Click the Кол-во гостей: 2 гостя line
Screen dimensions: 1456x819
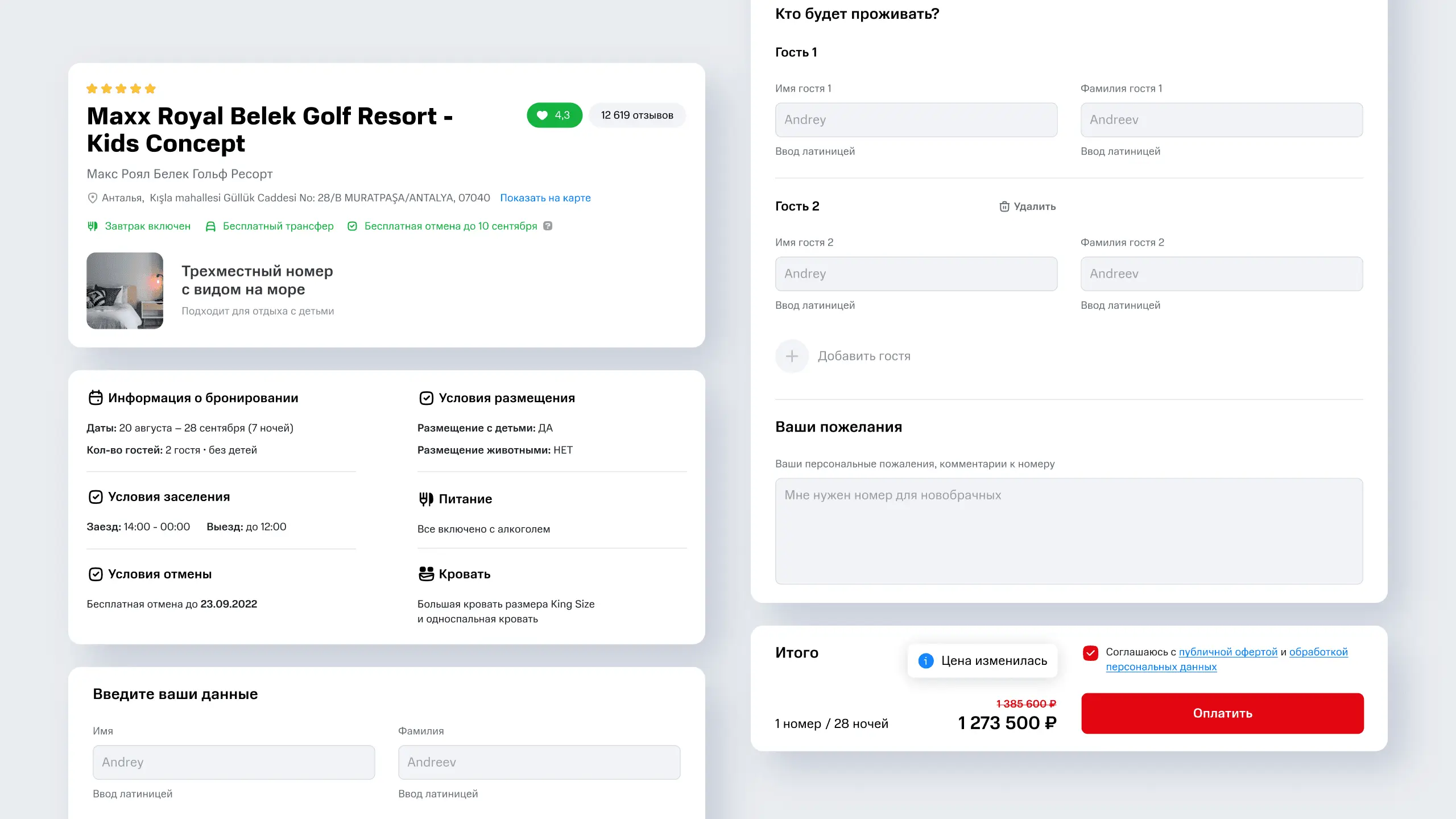click(172, 450)
